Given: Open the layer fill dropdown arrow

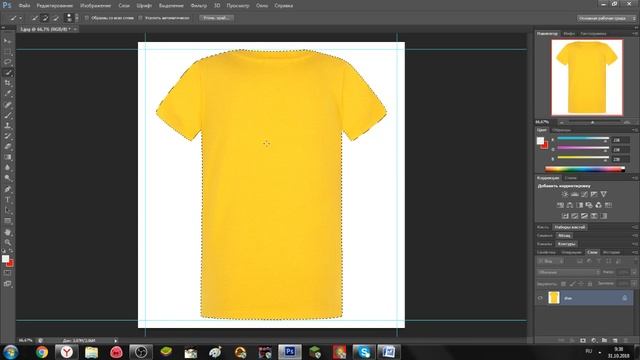Looking at the screenshot, I should (634, 284).
